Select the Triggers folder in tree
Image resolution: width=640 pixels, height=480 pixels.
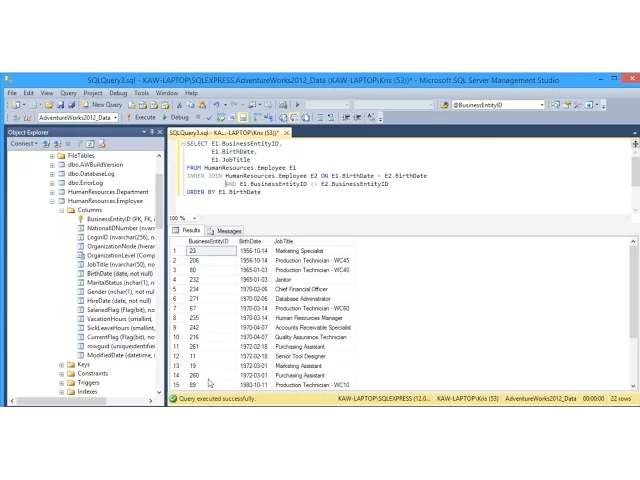point(88,383)
